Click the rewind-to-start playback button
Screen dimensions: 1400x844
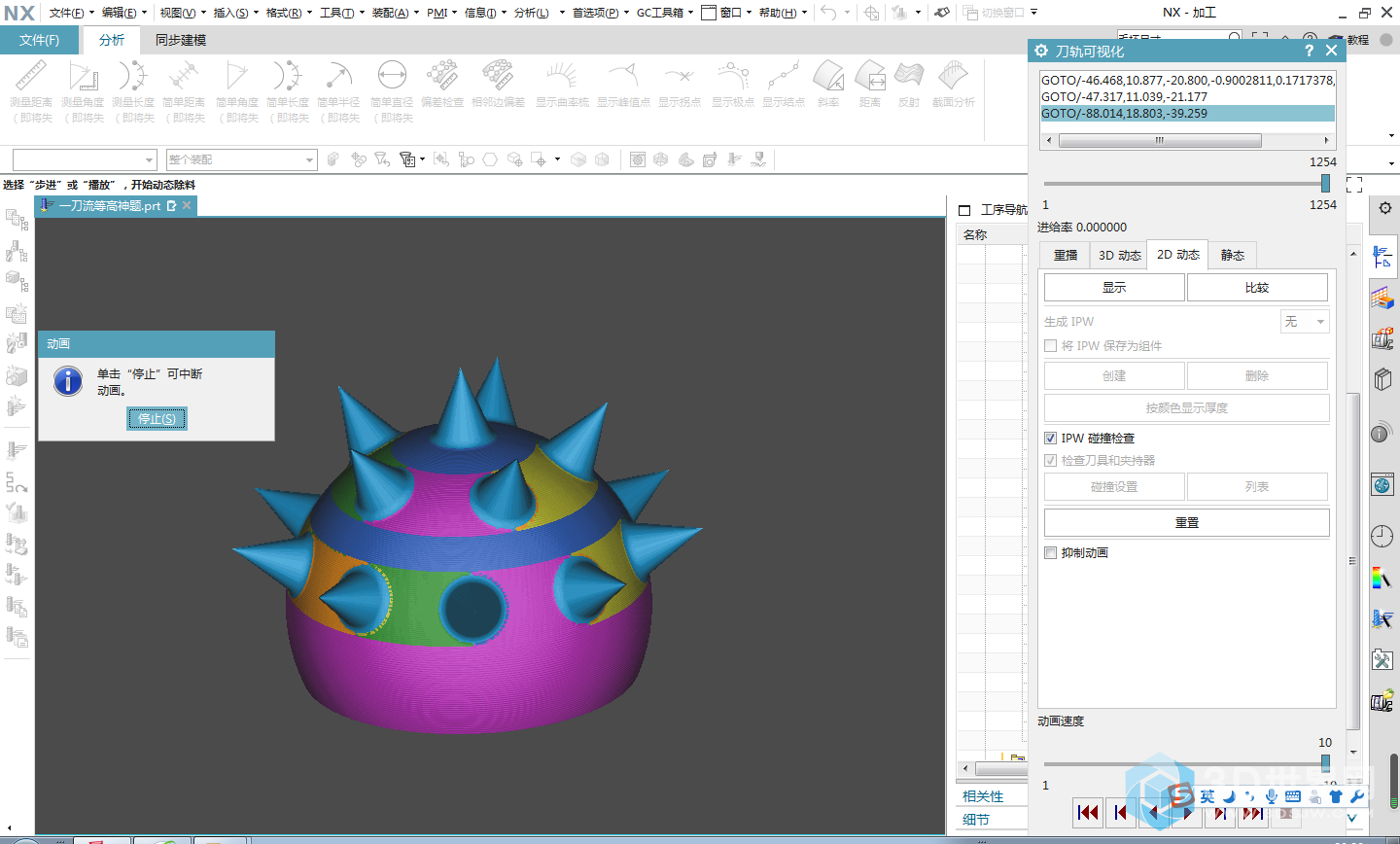(x=1088, y=812)
